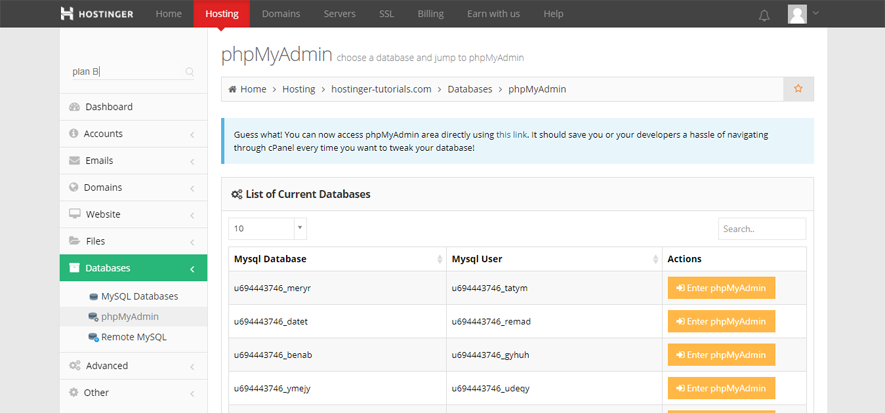Expand the Advanced sidebar section
The width and height of the screenshot is (885, 413).
[192, 367]
